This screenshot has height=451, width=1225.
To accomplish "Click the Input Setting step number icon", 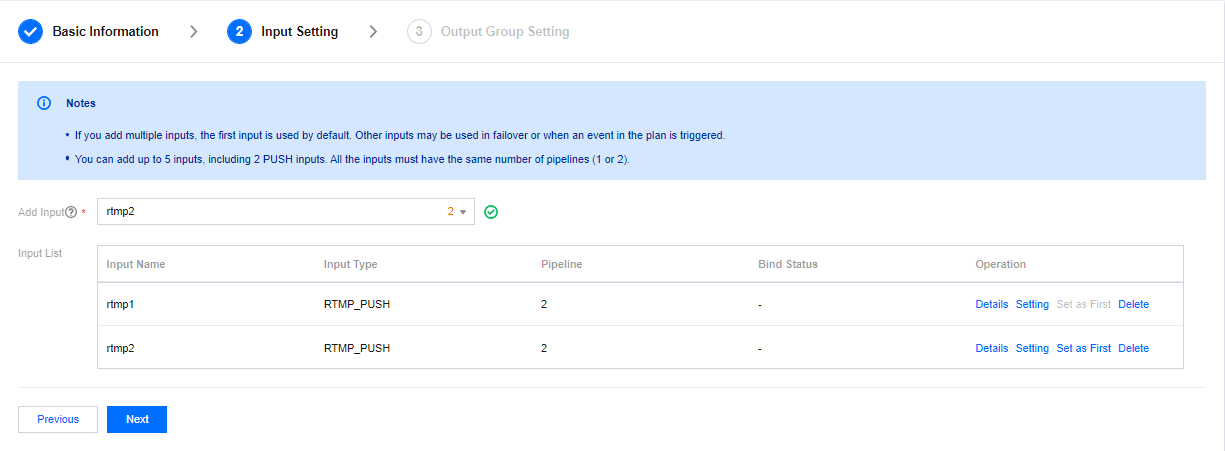I will [x=239, y=32].
